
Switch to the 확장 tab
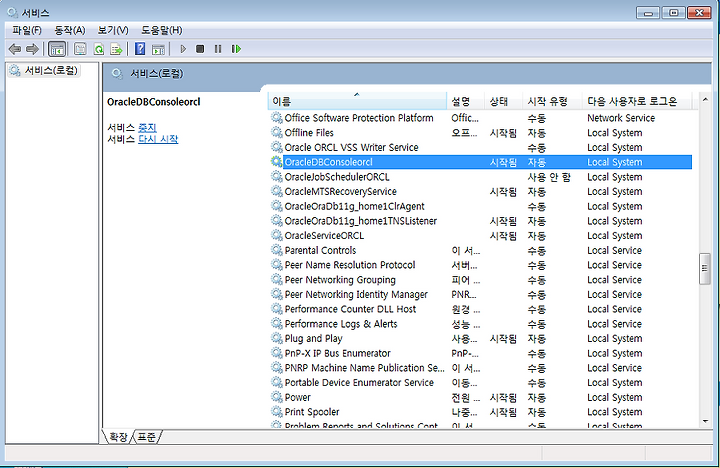118,437
